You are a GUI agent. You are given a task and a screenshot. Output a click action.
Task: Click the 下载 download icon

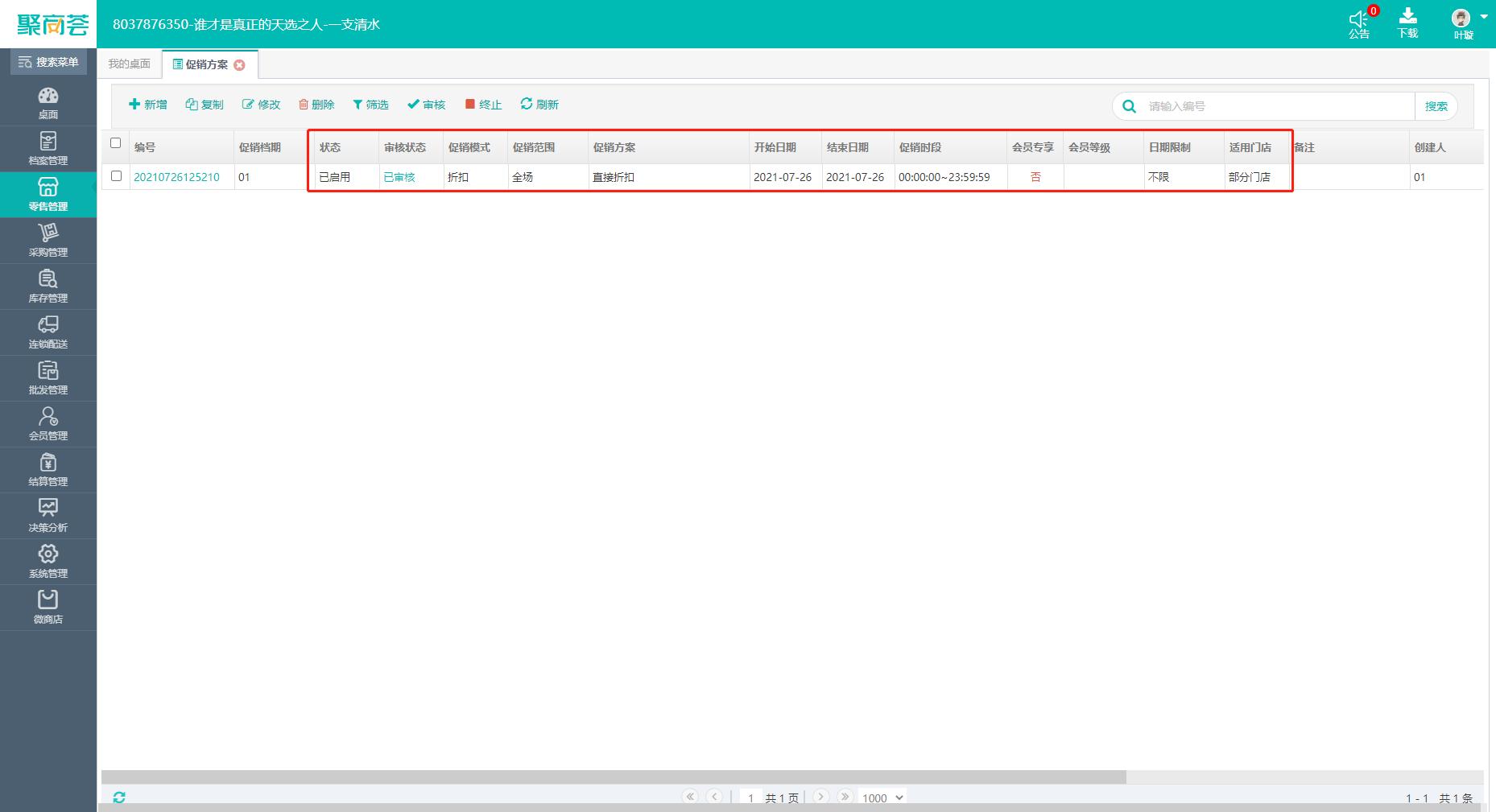pyautogui.click(x=1408, y=16)
